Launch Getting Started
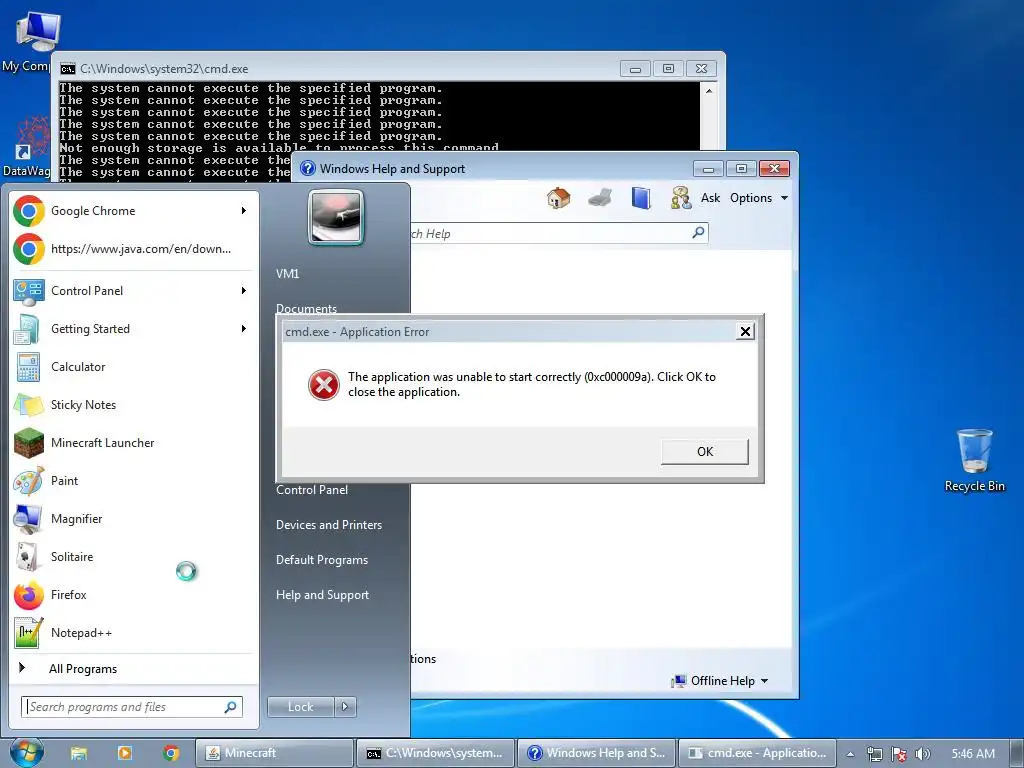1024x768 pixels. 134,328
